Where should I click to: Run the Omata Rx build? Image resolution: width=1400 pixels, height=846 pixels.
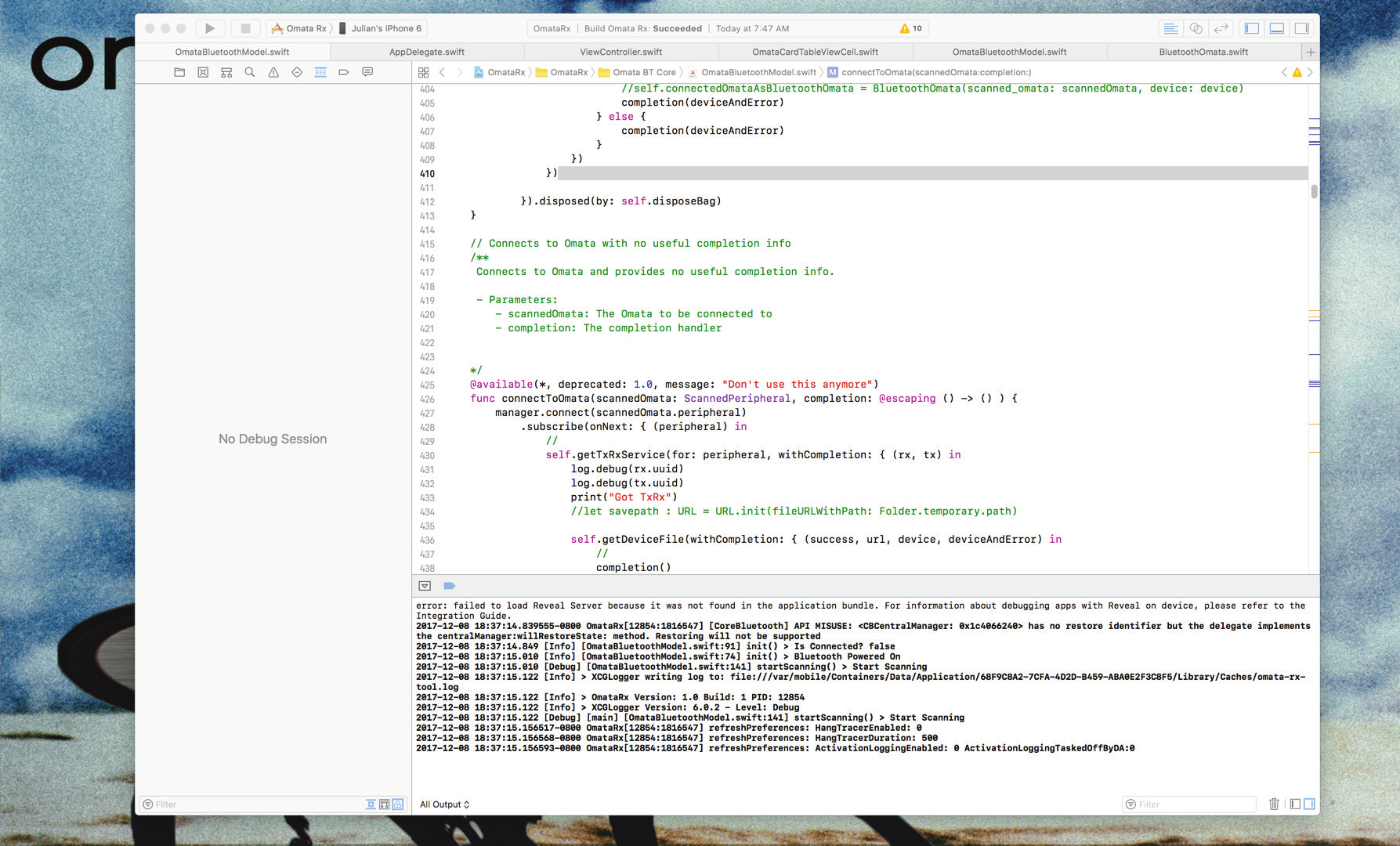click(210, 28)
